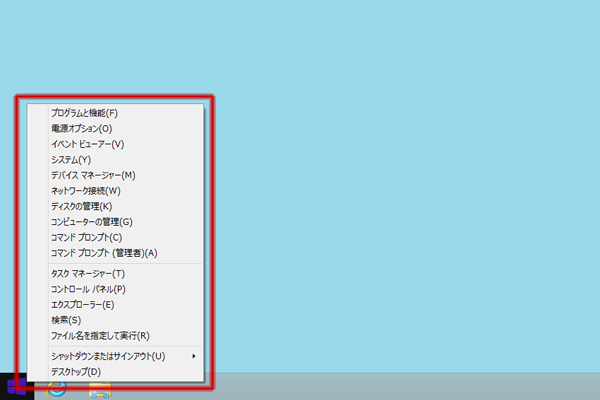Open ネットワーク接続(W) entry
Image resolution: width=600 pixels, height=400 pixels.
pos(115,191)
